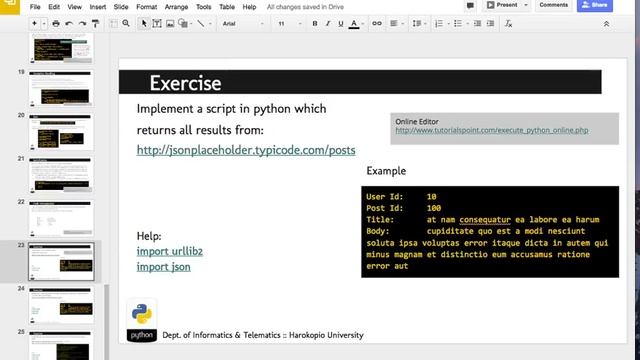The width and height of the screenshot is (640, 360).
Task: Click the insert image icon
Action: point(170,24)
